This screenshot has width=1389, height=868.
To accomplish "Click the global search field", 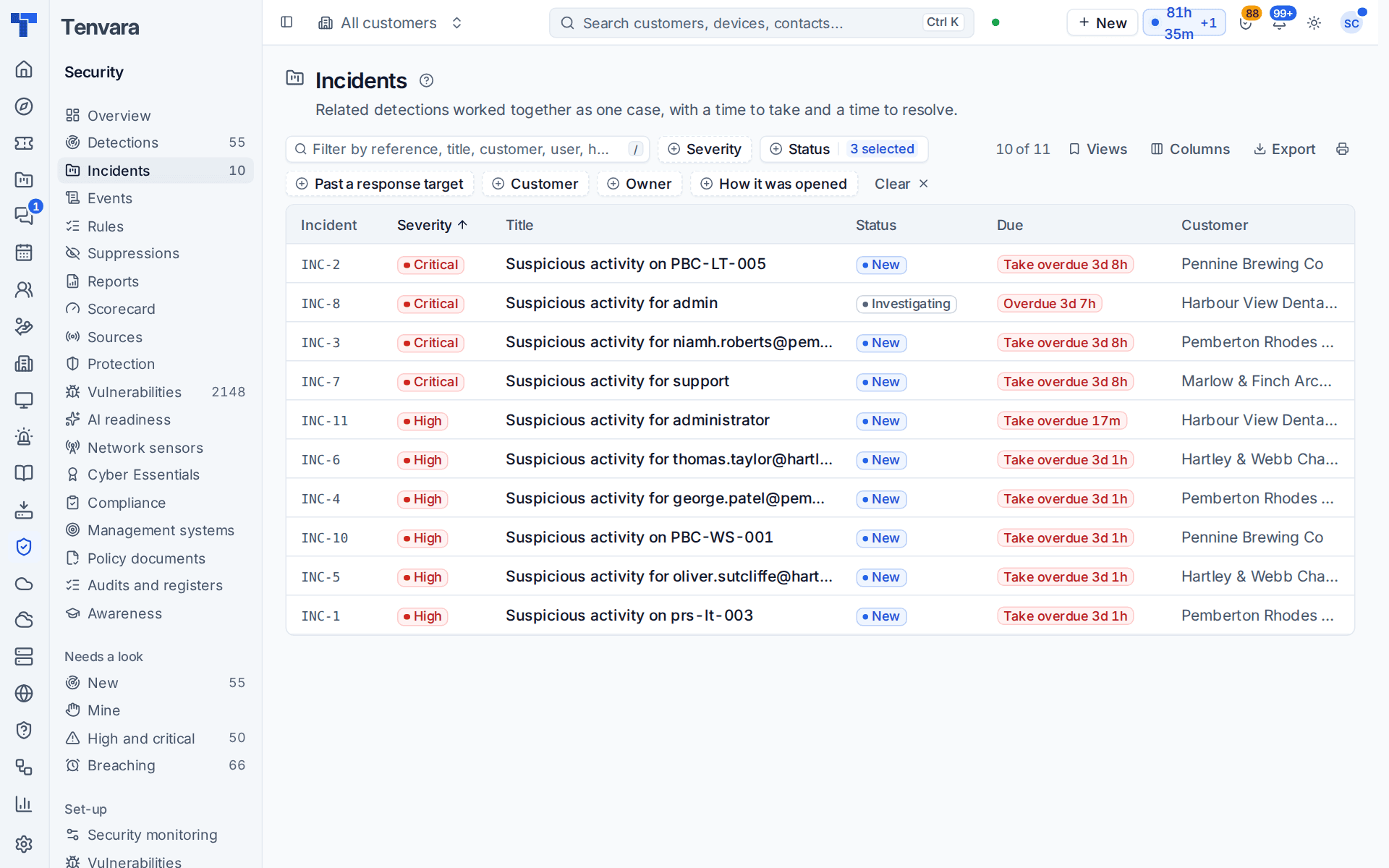I will tap(762, 23).
